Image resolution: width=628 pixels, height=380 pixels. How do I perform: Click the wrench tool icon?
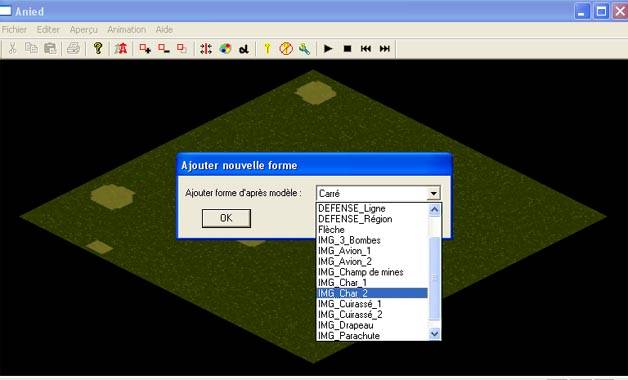click(304, 49)
